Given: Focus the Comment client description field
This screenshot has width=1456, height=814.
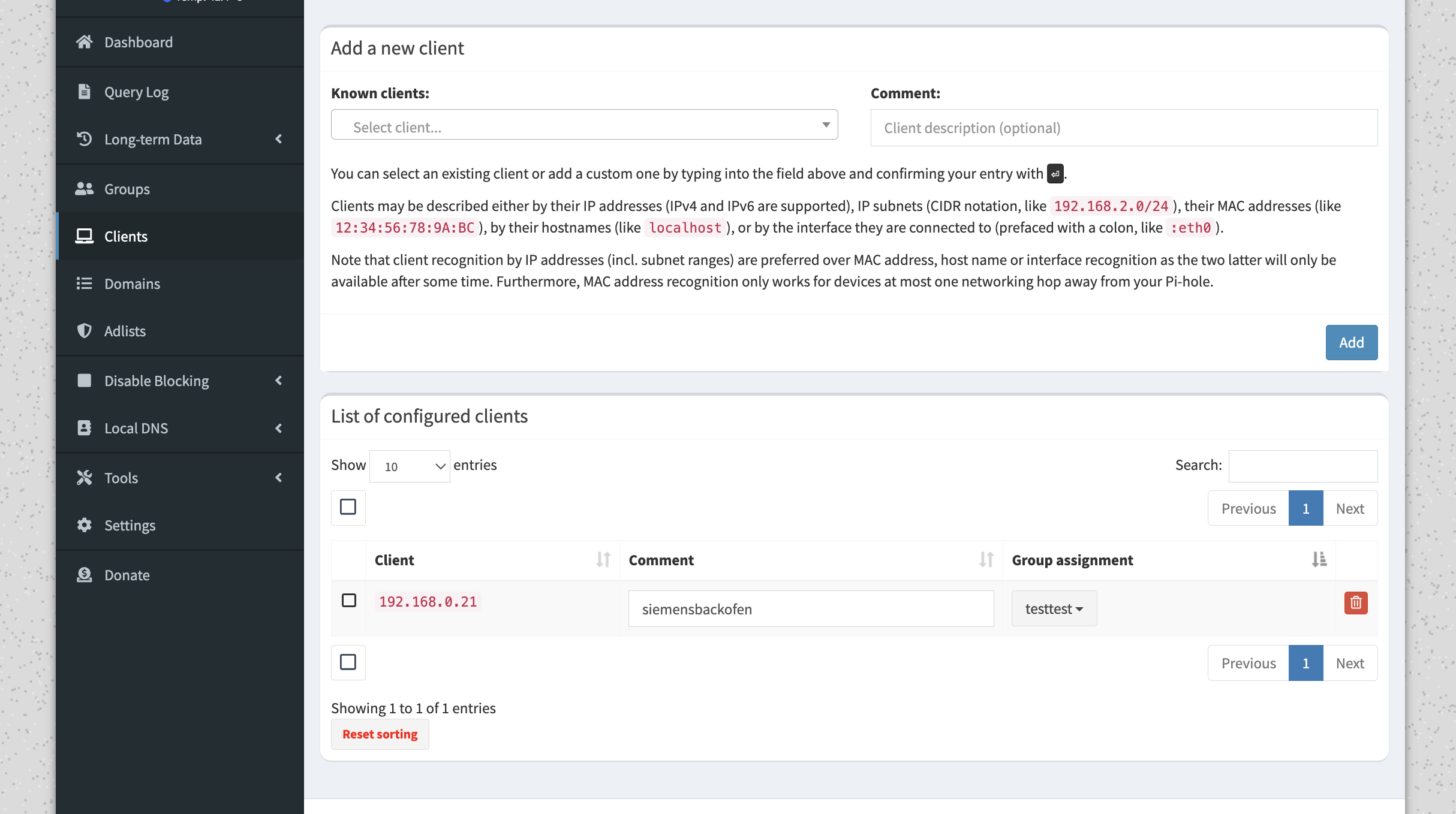Looking at the screenshot, I should pos(1124,128).
